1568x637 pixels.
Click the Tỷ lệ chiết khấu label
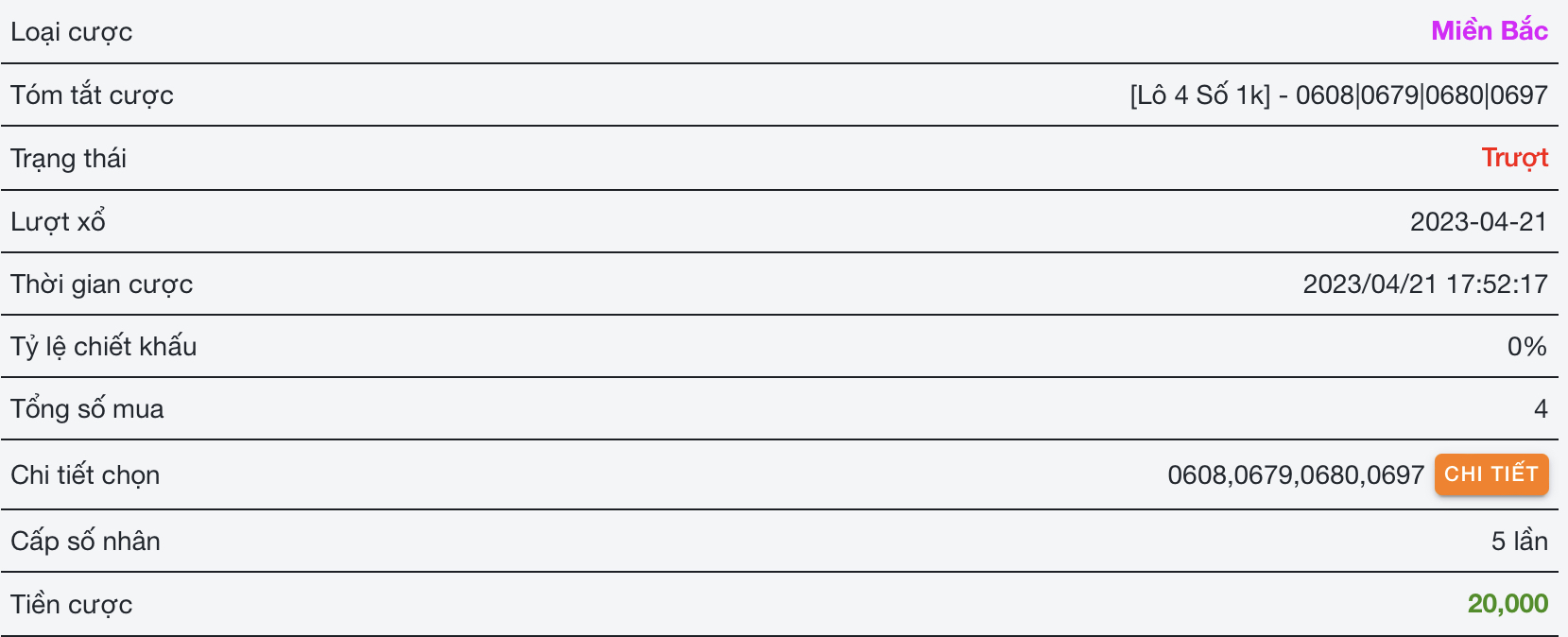coord(104,347)
